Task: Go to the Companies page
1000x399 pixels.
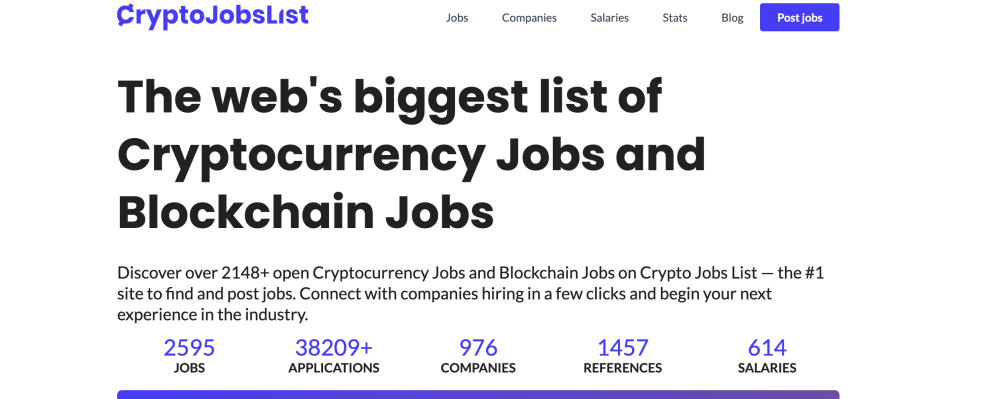Action: pyautogui.click(x=529, y=18)
